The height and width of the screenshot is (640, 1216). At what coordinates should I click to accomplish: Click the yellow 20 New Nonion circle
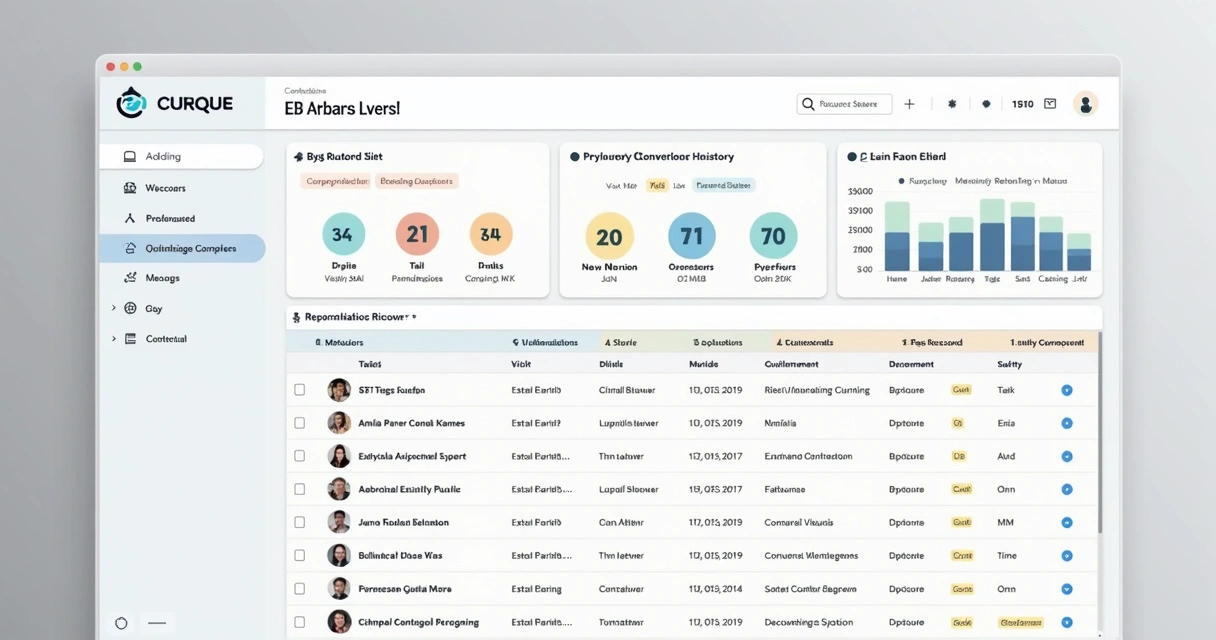609,237
